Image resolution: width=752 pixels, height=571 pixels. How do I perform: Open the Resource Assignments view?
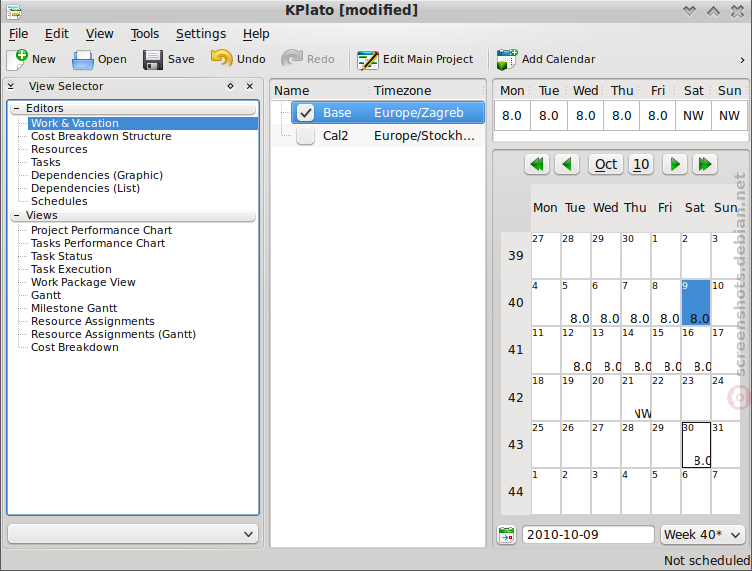click(93, 321)
